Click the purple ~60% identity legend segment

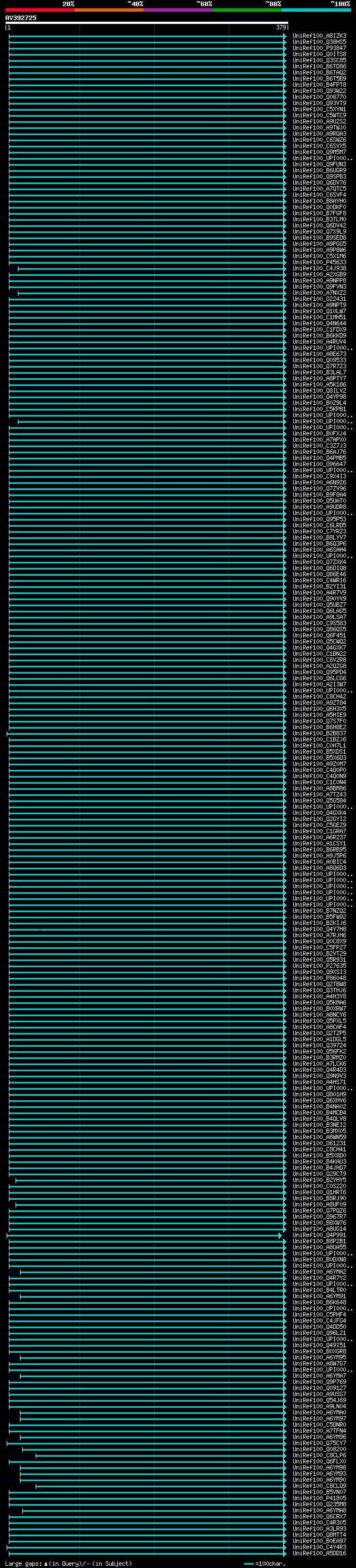[179, 10]
